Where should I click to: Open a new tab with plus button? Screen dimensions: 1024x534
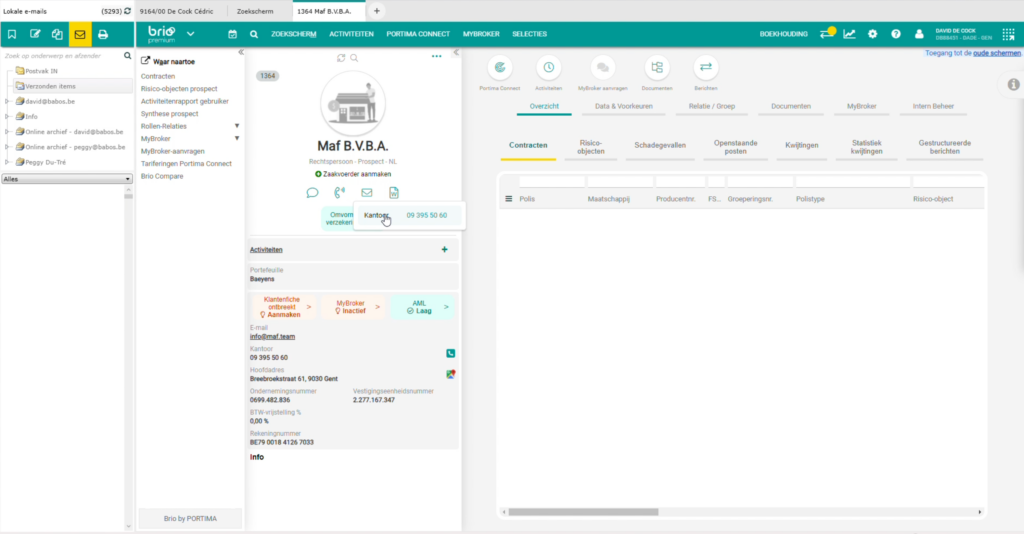click(x=377, y=11)
